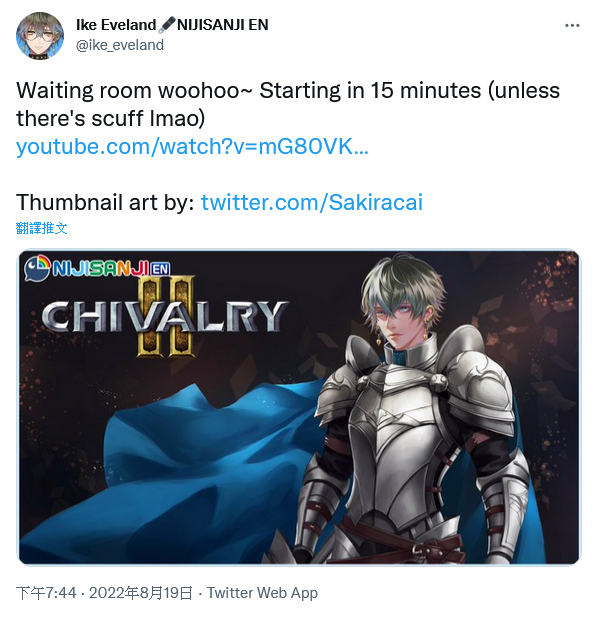Open the Twitter Web App source link
This screenshot has height=619, width=598.
[x=262, y=593]
